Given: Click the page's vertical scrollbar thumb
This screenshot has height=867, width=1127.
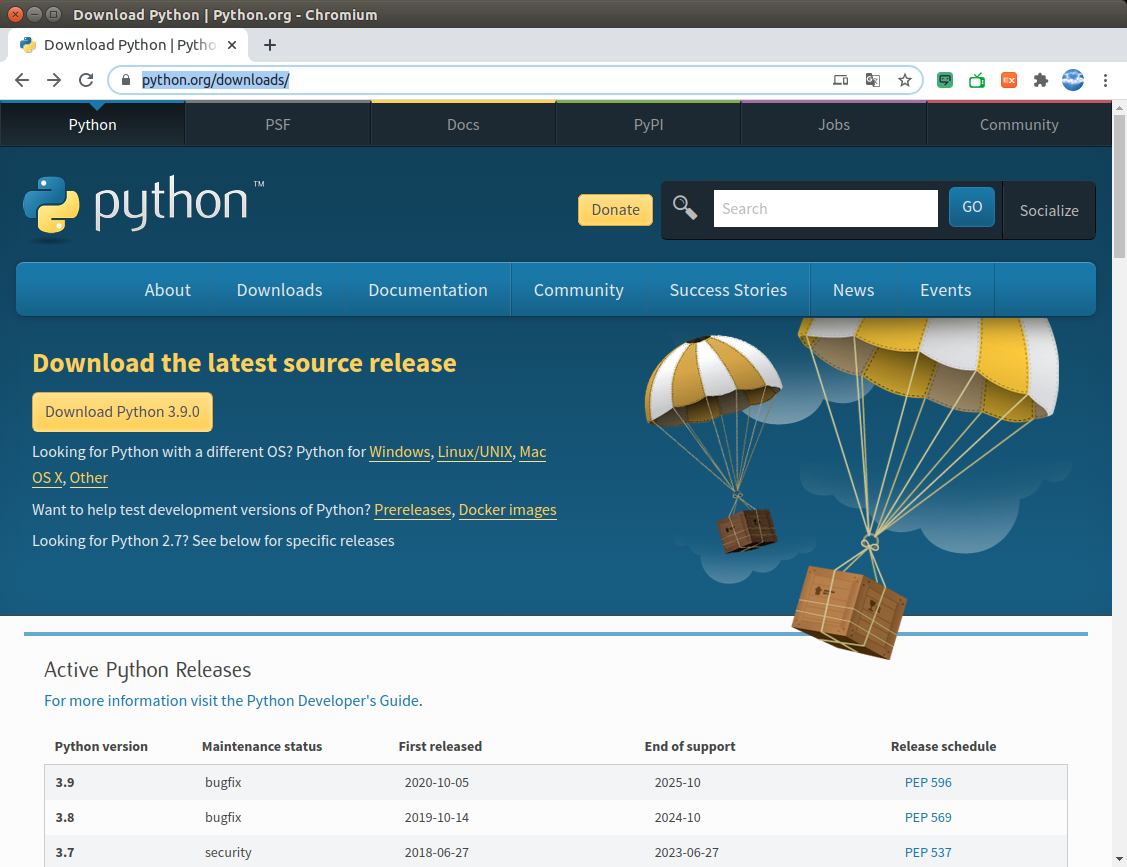Looking at the screenshot, I should (x=1119, y=185).
